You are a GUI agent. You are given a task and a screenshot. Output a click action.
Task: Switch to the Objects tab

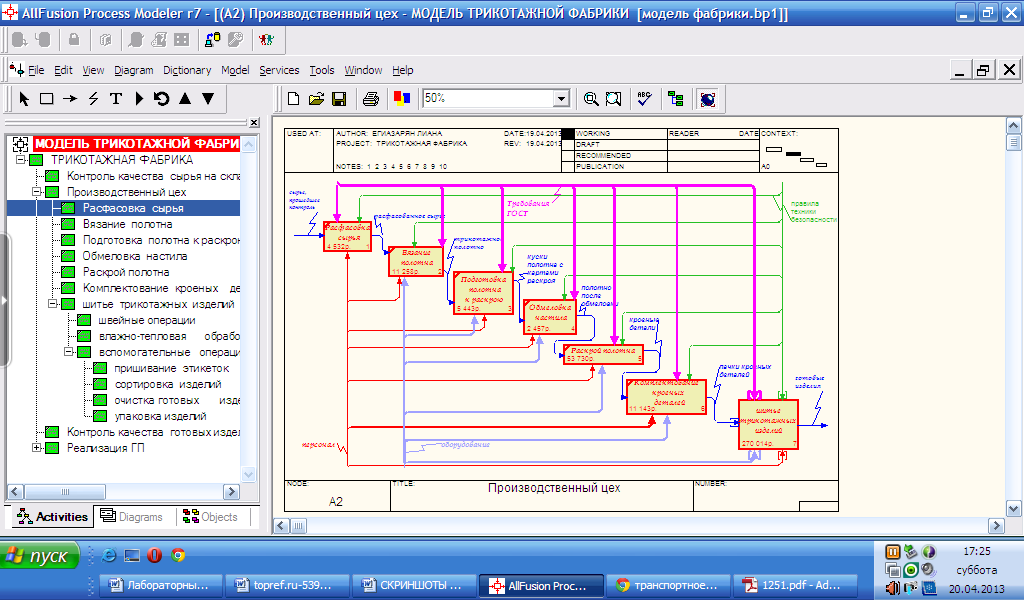coord(210,516)
